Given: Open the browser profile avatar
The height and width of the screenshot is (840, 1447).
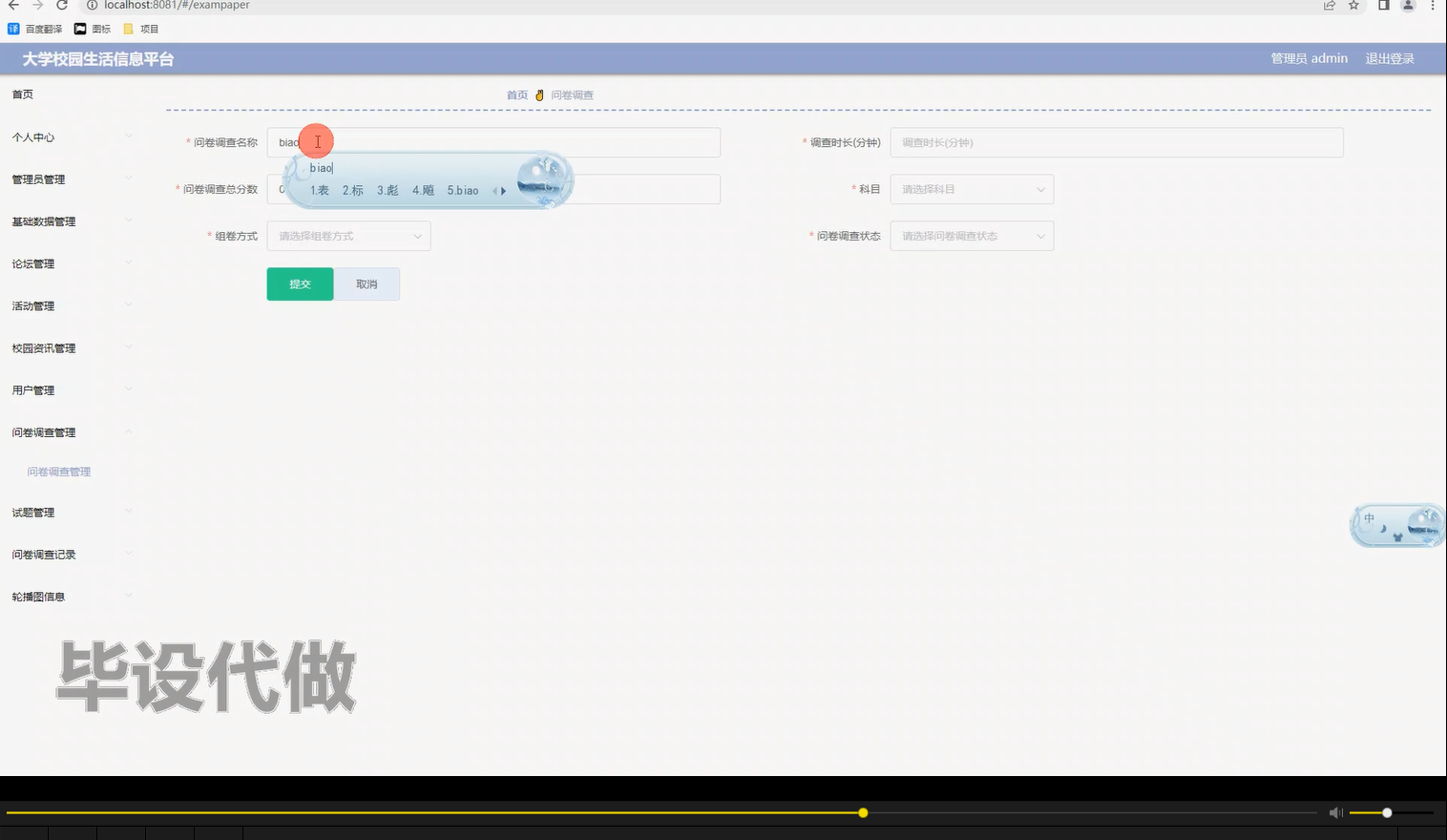Looking at the screenshot, I should click(1408, 5).
